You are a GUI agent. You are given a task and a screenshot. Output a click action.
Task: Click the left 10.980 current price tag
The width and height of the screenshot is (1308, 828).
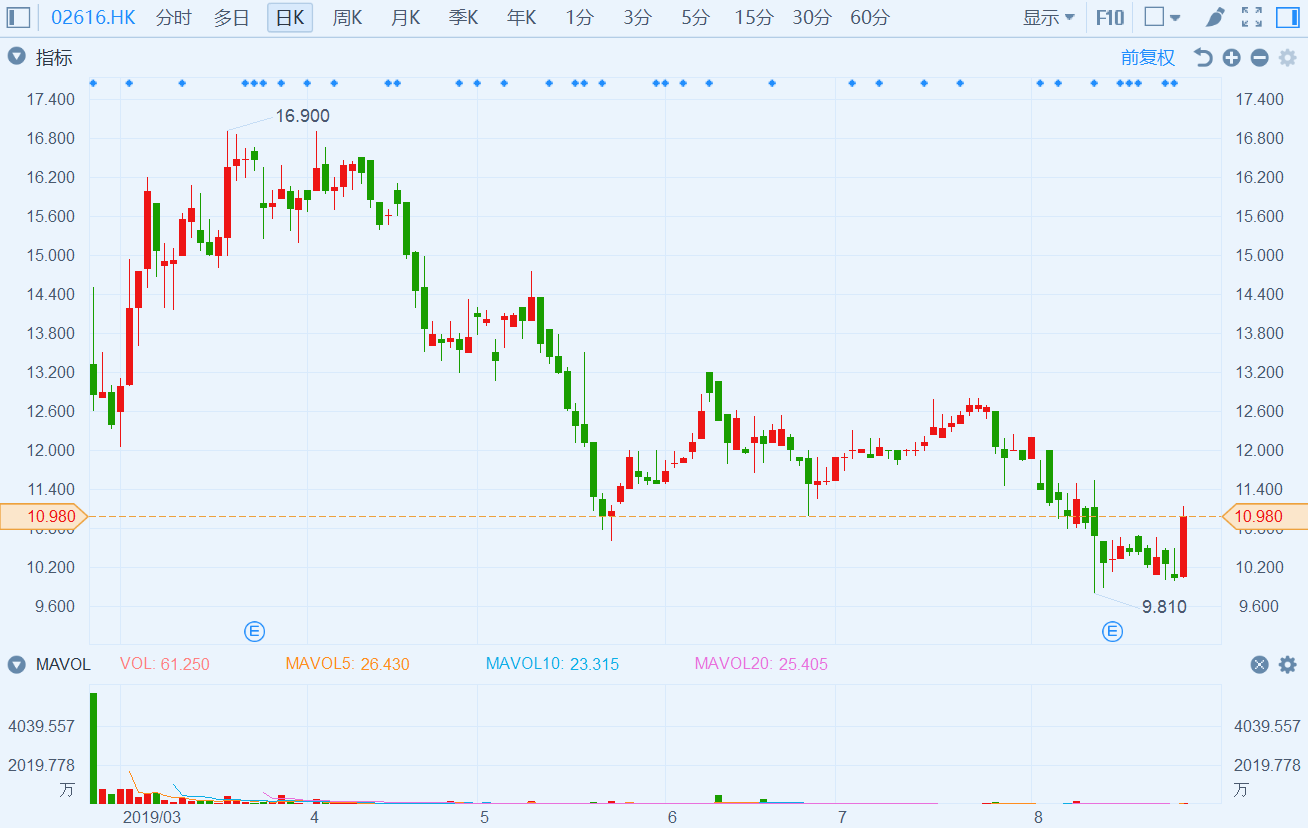click(44, 516)
